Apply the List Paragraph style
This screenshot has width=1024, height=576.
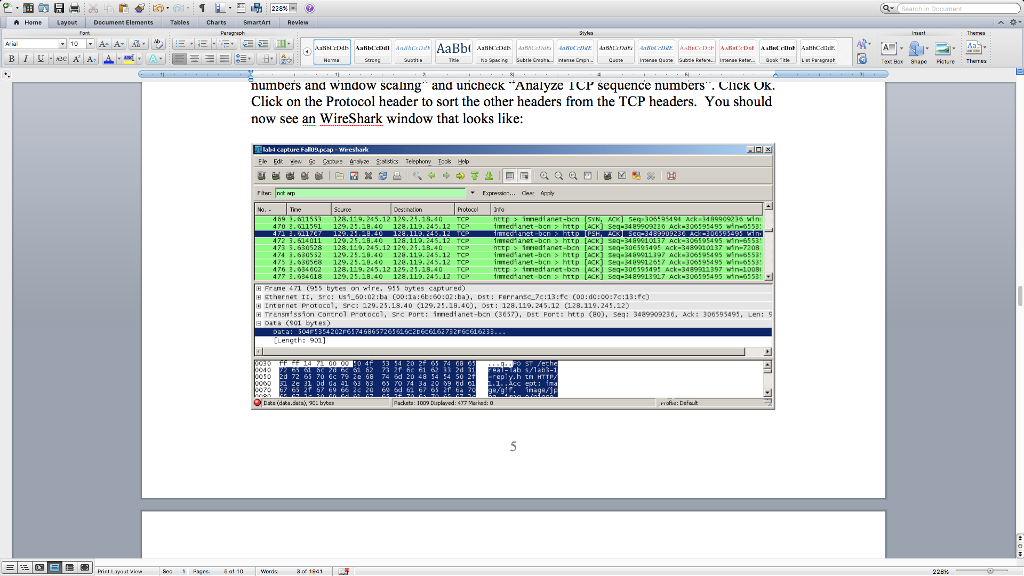(818, 52)
